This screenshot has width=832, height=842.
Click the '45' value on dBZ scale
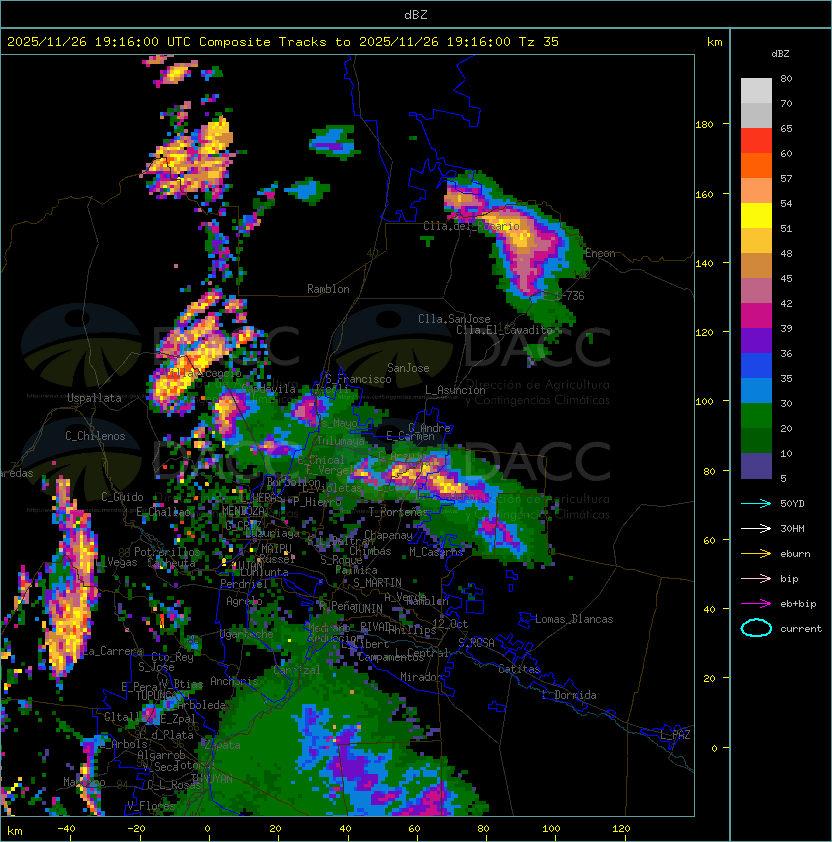point(786,278)
